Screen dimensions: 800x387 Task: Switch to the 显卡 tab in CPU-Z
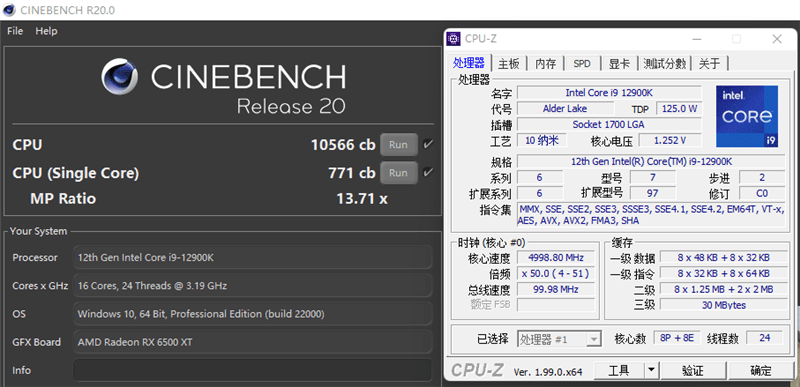pos(619,64)
